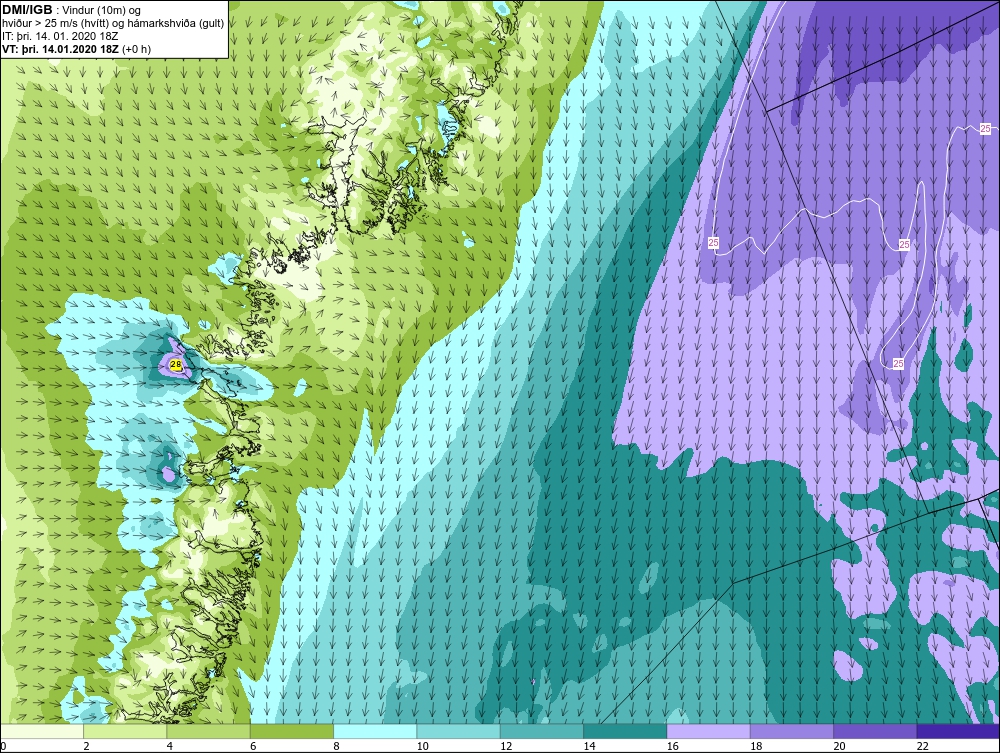Image resolution: width=1000 pixels, height=753 pixels.
Task: Select the 14–16 m/s dark teal legend segment
Action: [625, 731]
